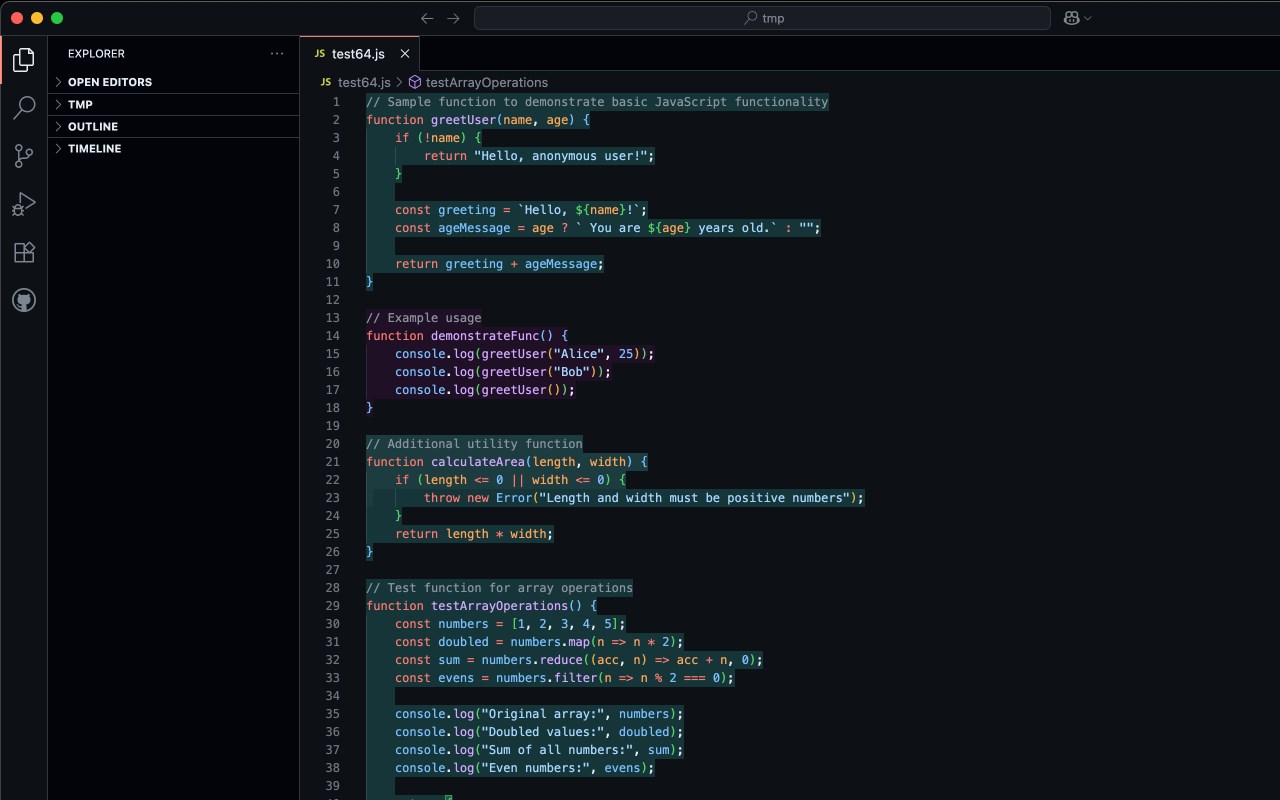Viewport: 1280px width, 800px height.
Task: Click the navigate forward arrow
Action: (x=453, y=18)
